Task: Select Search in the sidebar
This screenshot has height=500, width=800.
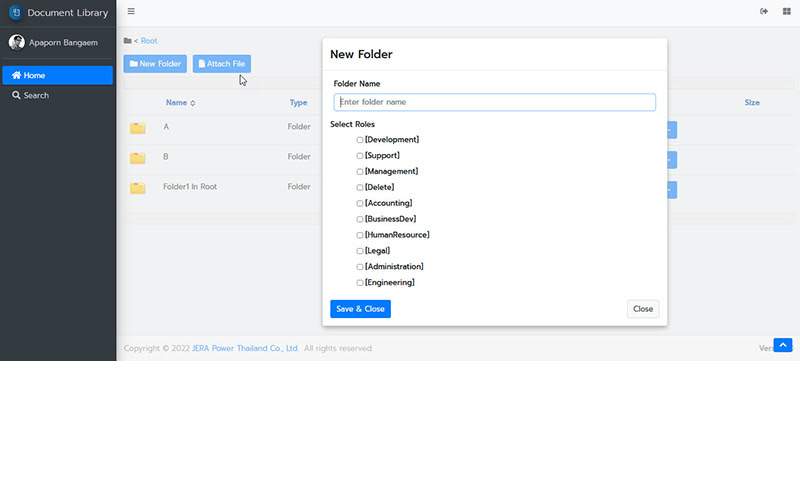Action: tap(57, 95)
